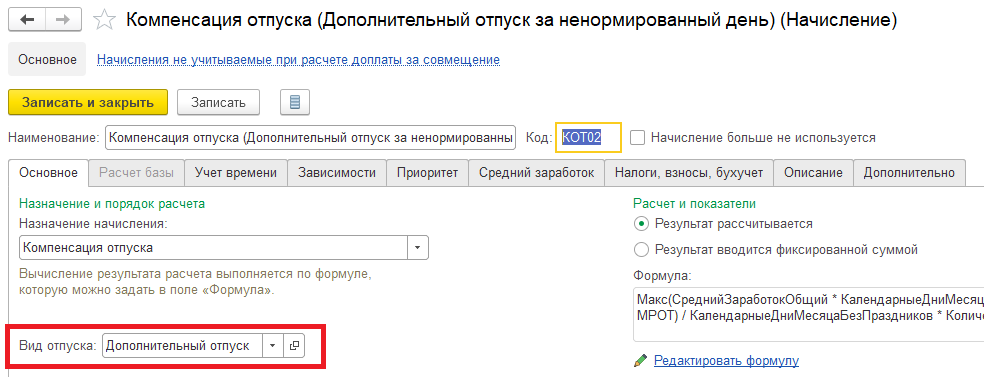Expand the Назначение начисления dropdown arrow

418,248
